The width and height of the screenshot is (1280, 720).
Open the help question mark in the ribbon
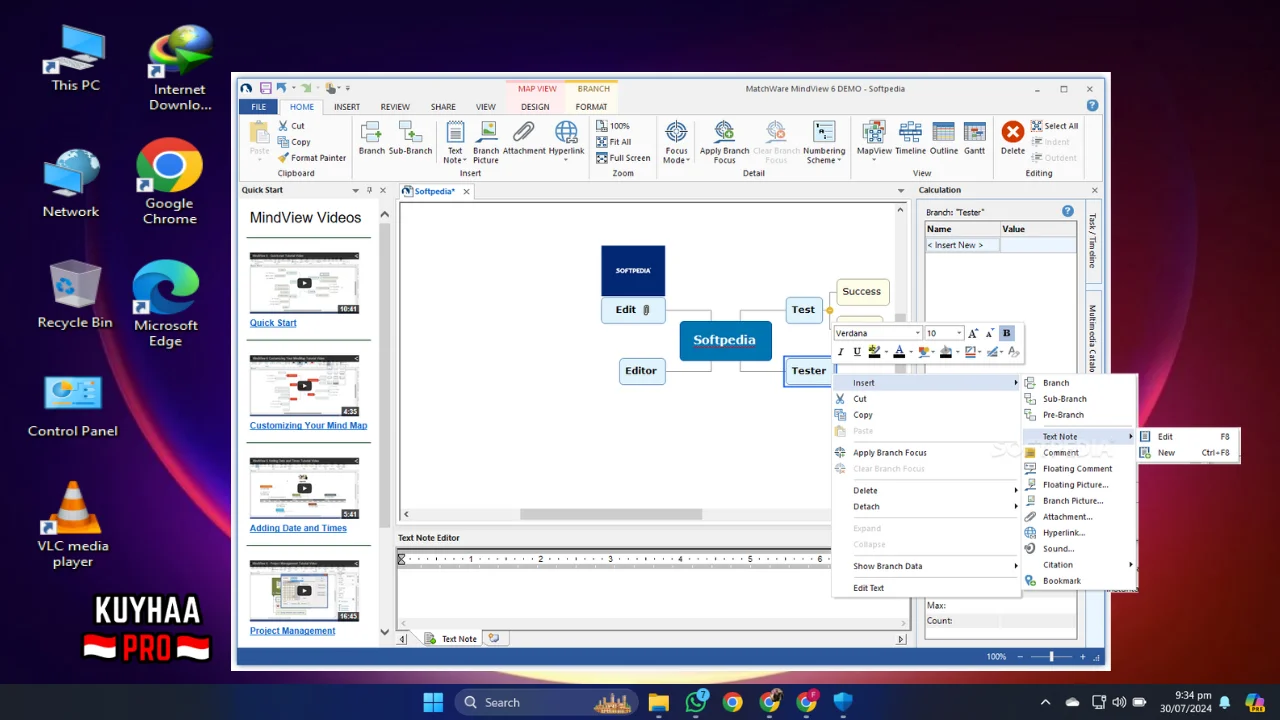click(x=1092, y=105)
